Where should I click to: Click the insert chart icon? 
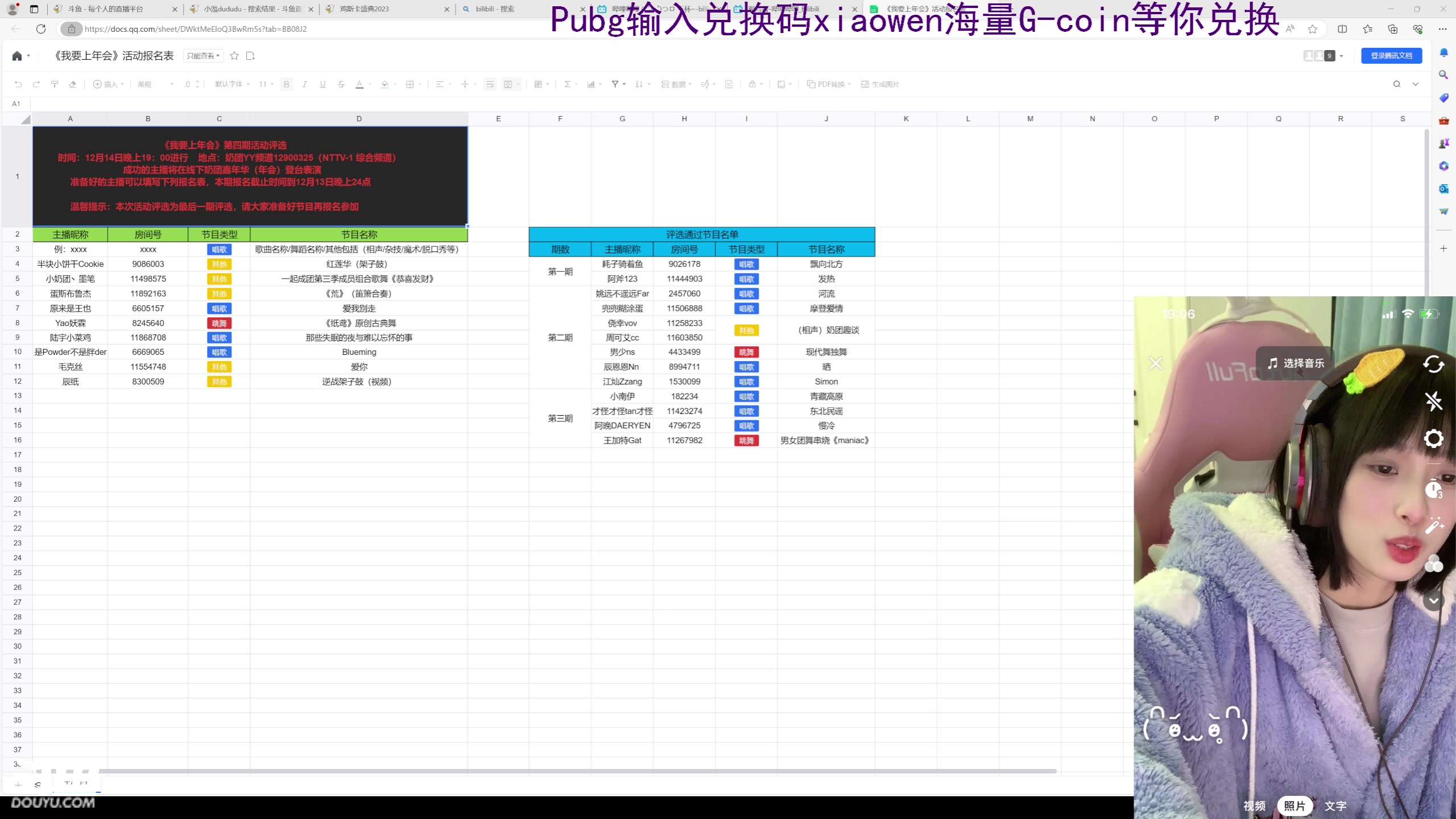pos(591,84)
